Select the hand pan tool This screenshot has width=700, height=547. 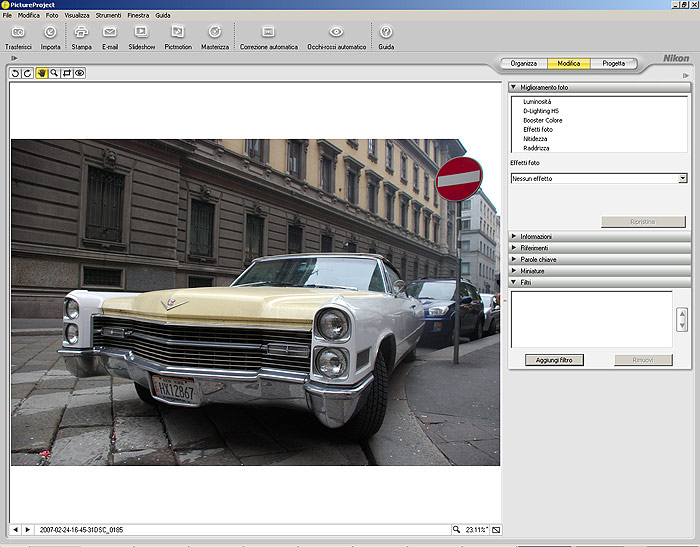(x=41, y=73)
